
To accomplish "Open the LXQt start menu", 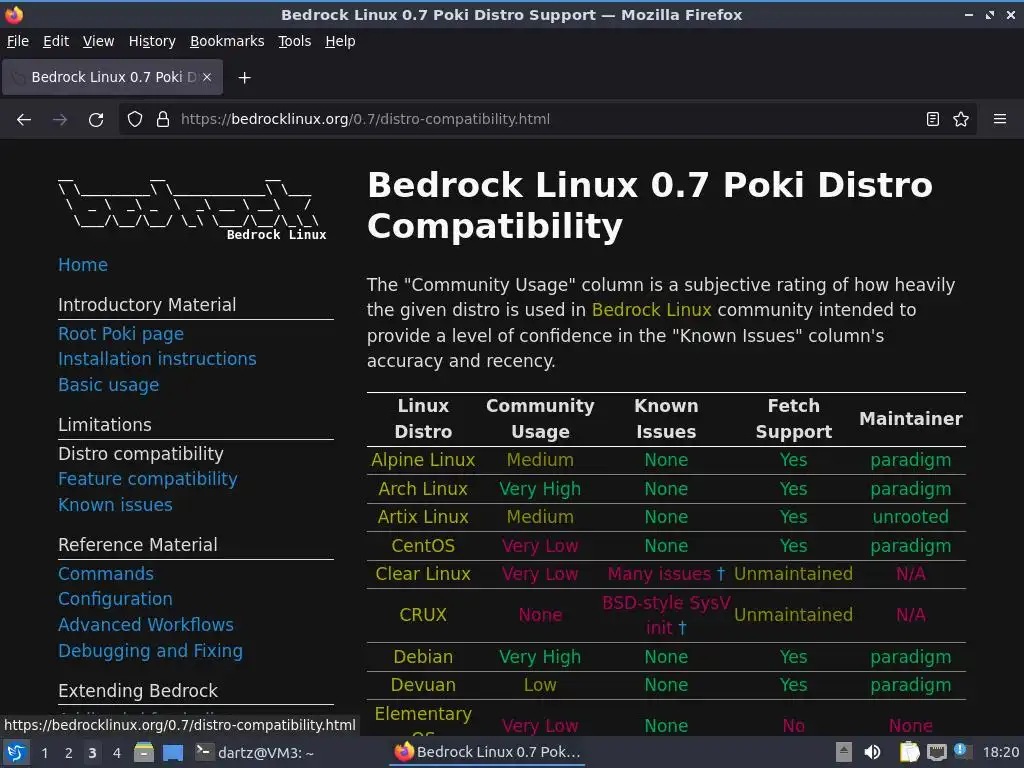I will coord(16,753).
